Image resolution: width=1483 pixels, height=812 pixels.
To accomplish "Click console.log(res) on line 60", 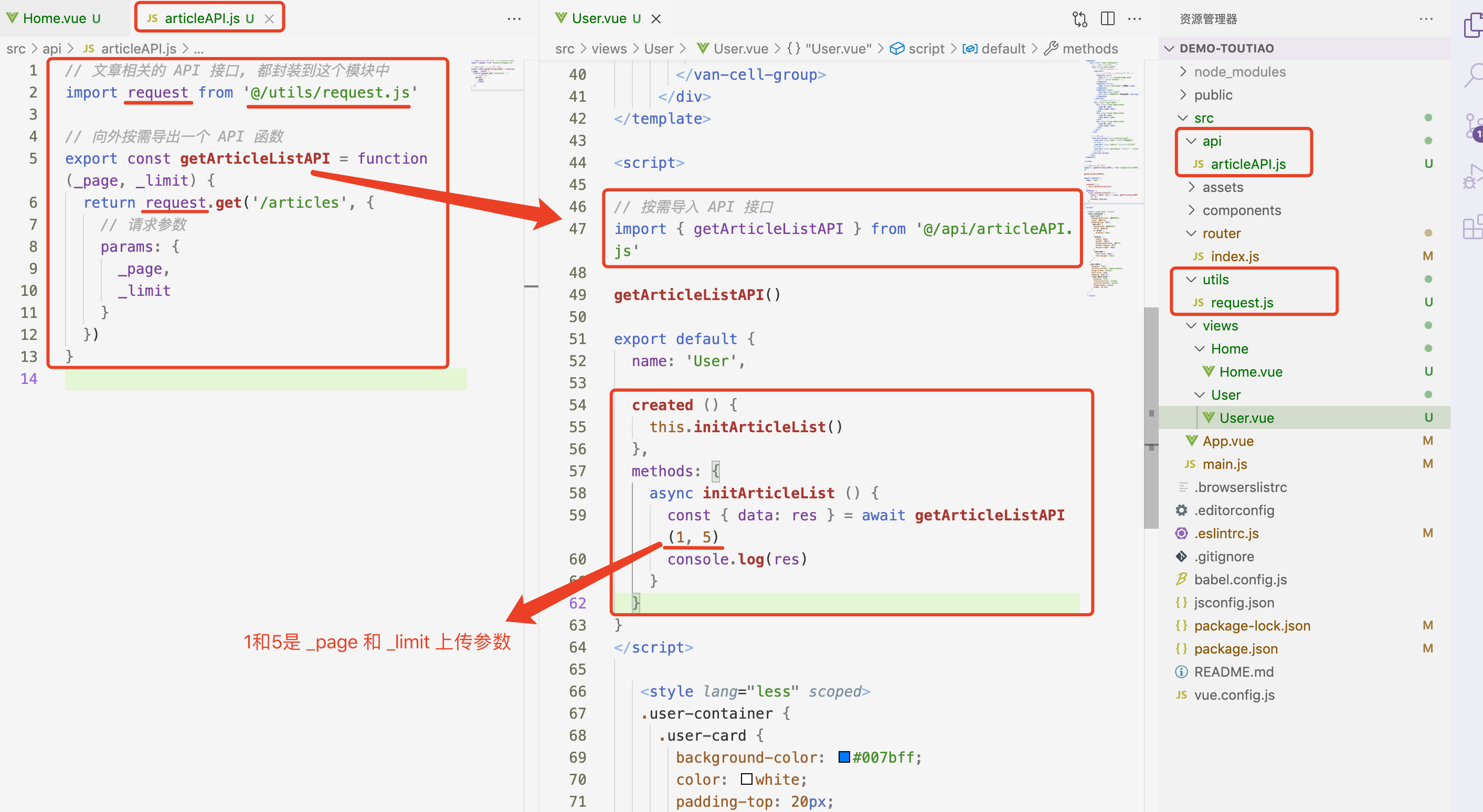I will click(x=737, y=559).
